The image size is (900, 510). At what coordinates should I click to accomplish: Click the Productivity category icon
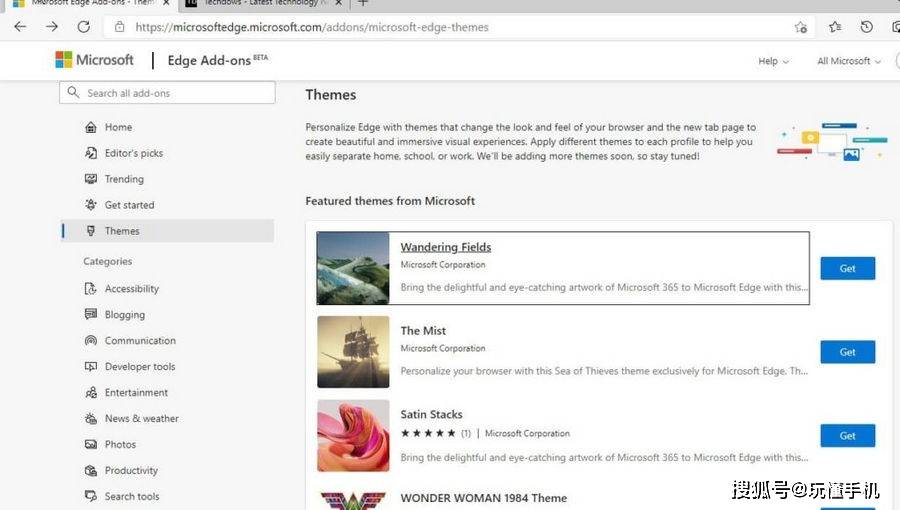[91, 470]
